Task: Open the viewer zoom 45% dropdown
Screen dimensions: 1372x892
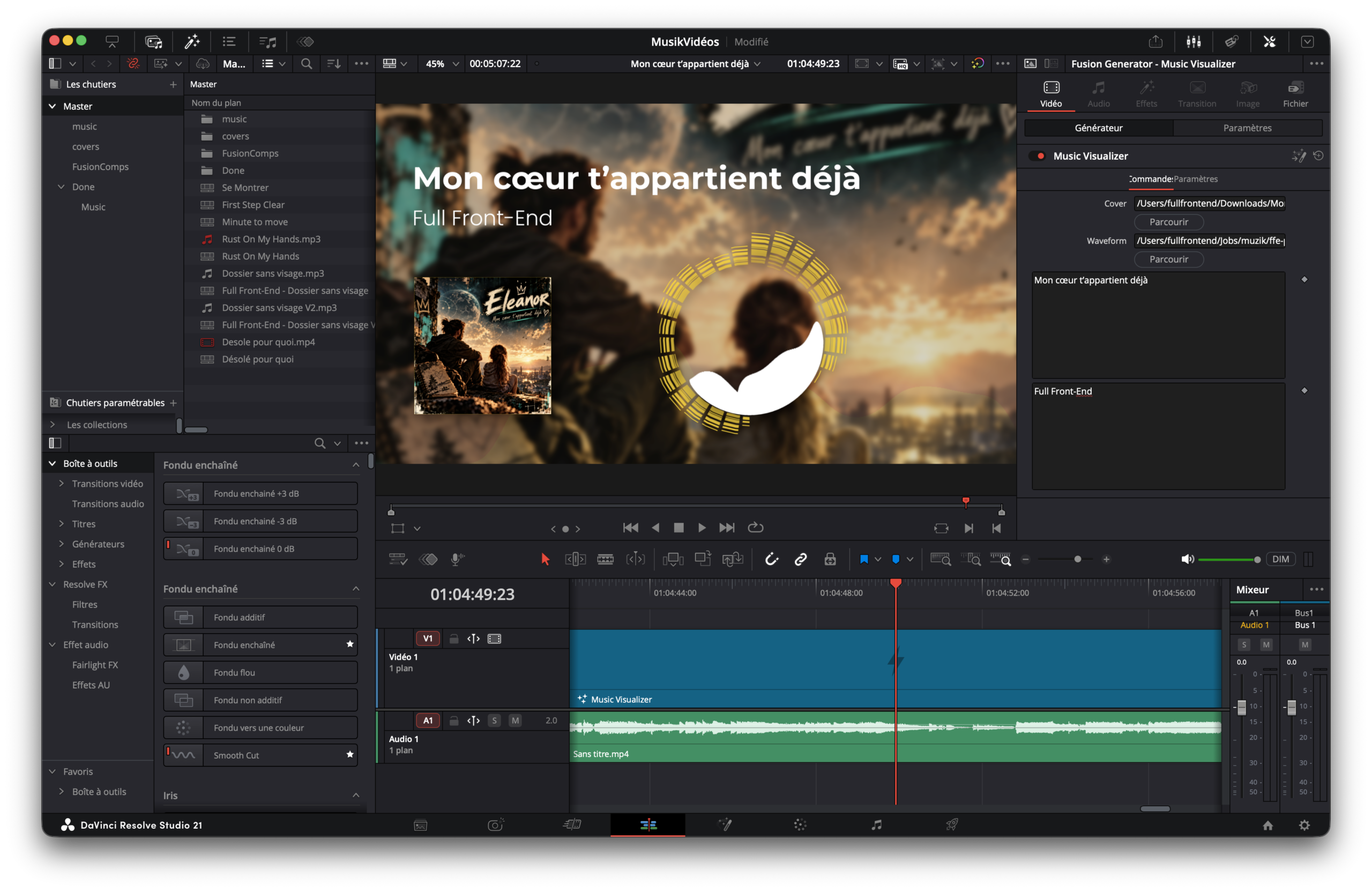Action: pyautogui.click(x=442, y=63)
